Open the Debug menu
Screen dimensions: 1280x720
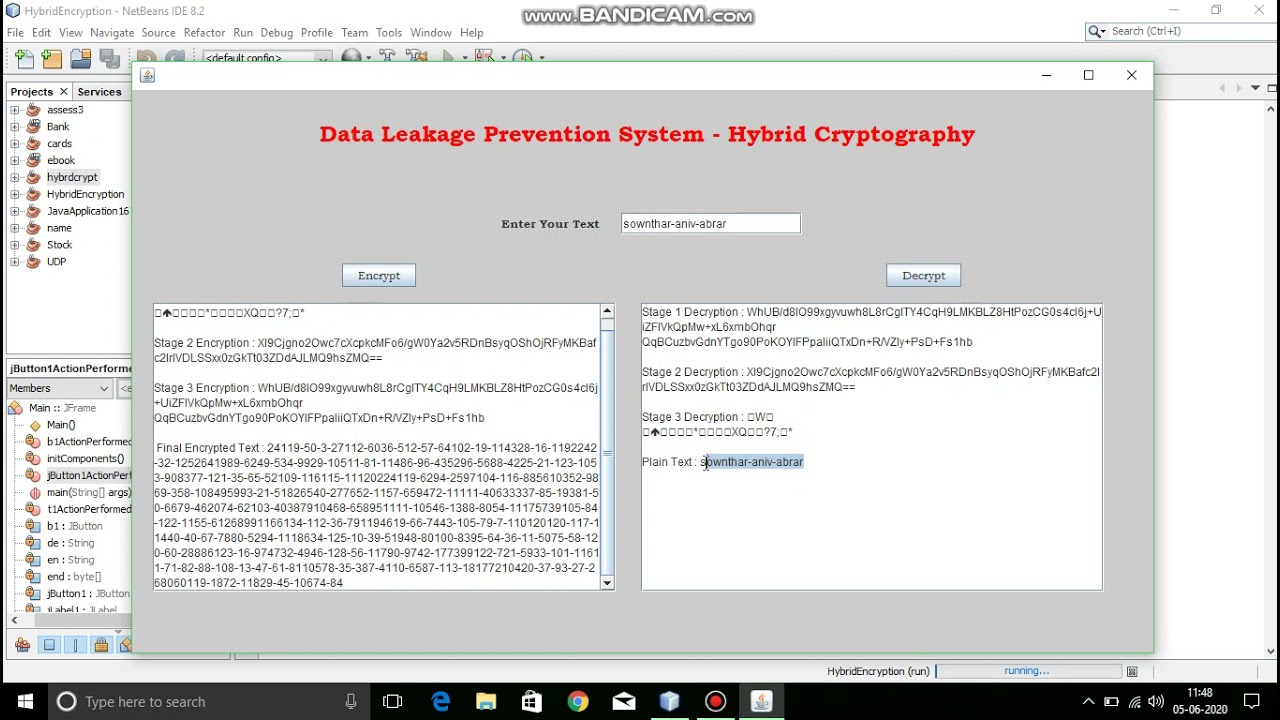(x=277, y=33)
